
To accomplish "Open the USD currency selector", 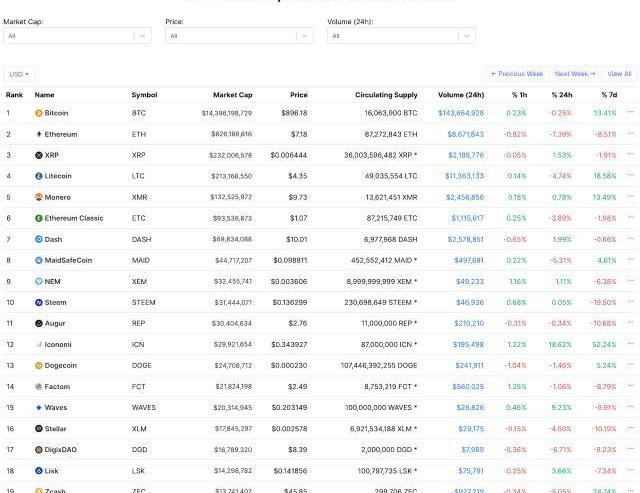I will click(19, 74).
